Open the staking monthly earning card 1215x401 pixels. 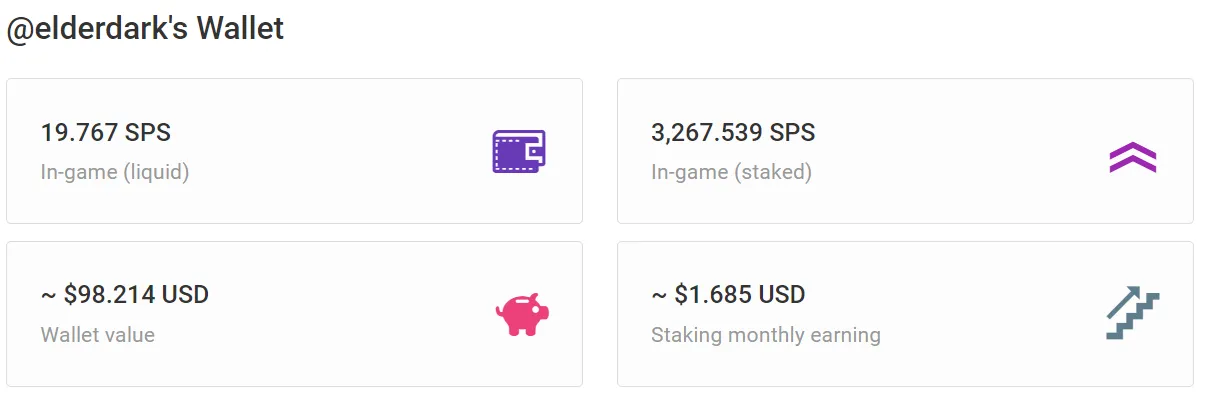tap(905, 314)
